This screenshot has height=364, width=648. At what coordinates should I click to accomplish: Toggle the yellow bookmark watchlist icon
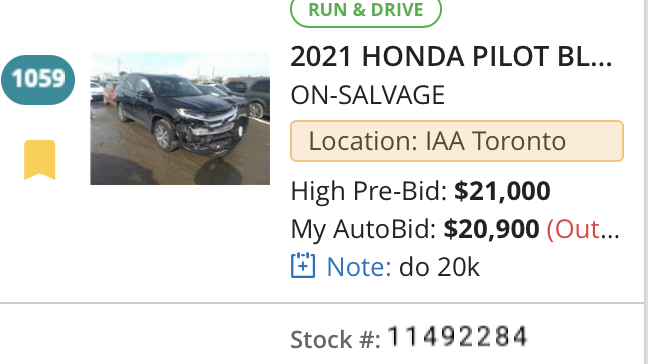pyautogui.click(x=40, y=160)
